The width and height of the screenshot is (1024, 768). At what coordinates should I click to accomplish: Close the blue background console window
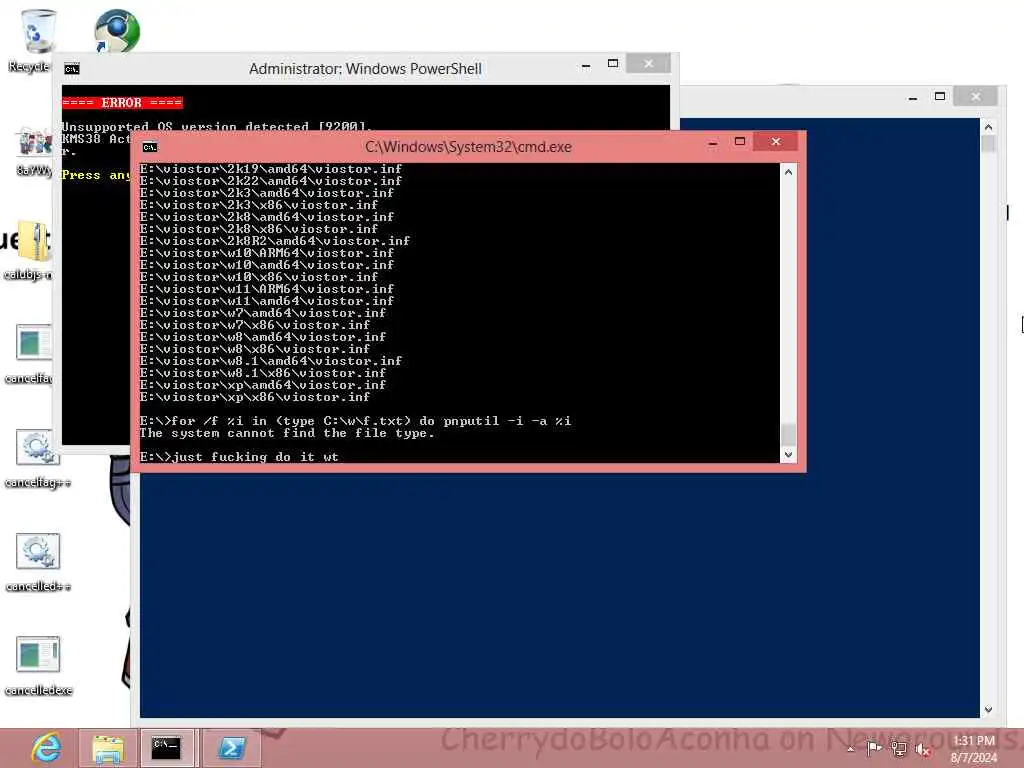tap(976, 96)
